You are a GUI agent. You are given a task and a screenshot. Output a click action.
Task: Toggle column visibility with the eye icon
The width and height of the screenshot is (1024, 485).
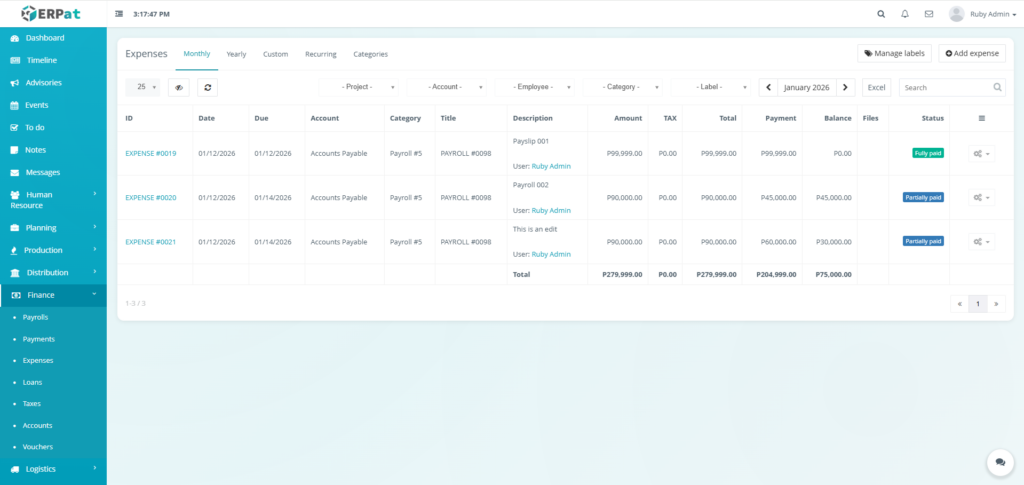coord(179,87)
